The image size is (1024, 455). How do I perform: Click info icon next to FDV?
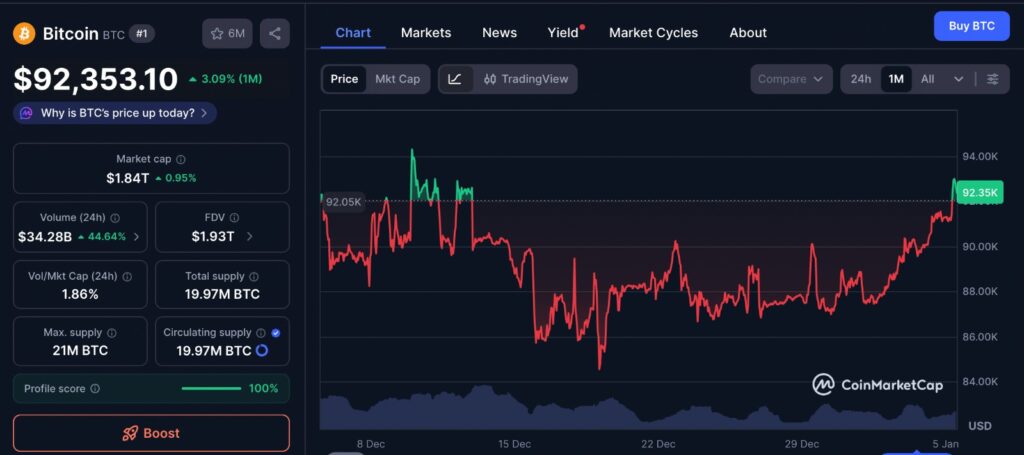coord(234,218)
